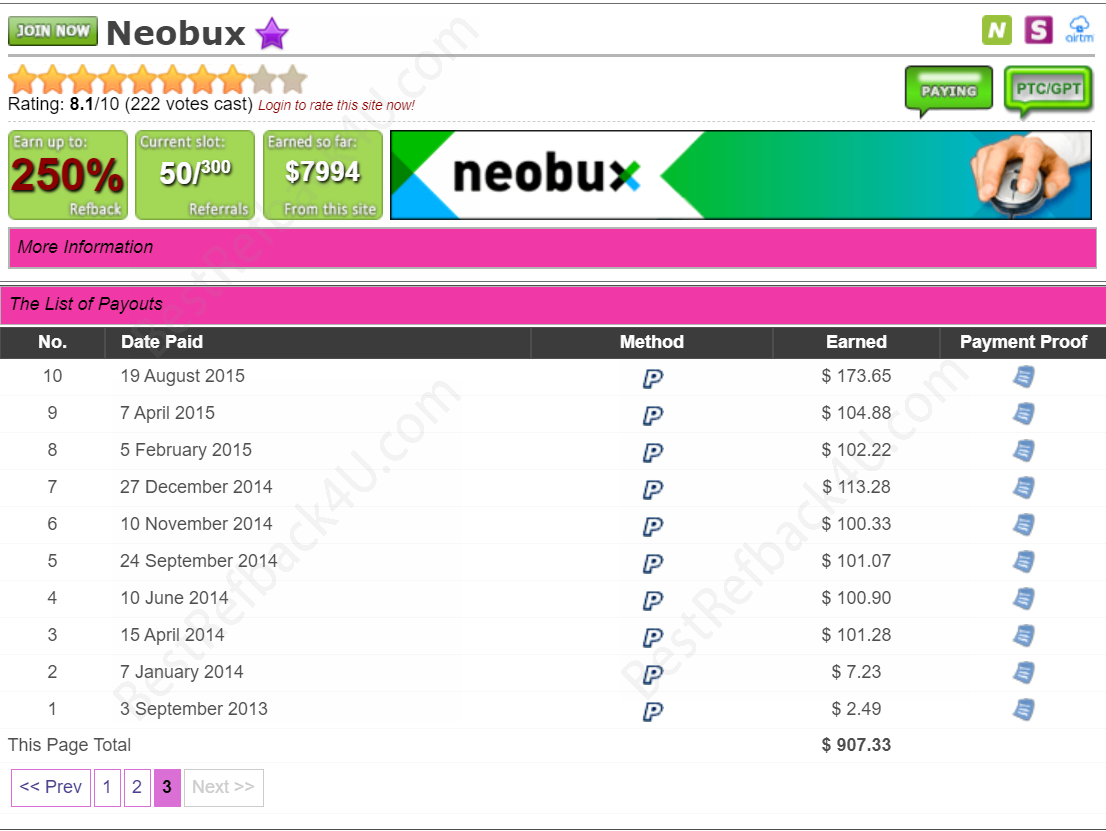Select current payouts page 3
This screenshot has height=831, width=1106.
click(167, 787)
